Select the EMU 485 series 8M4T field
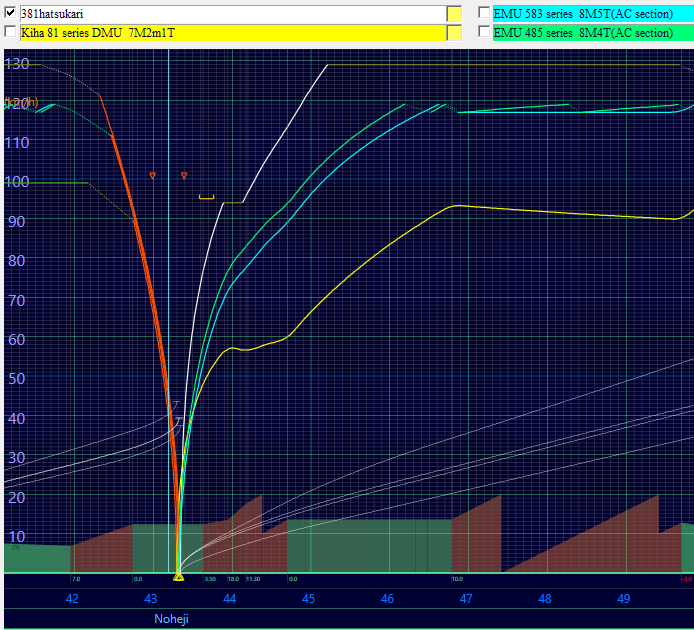 pos(593,33)
